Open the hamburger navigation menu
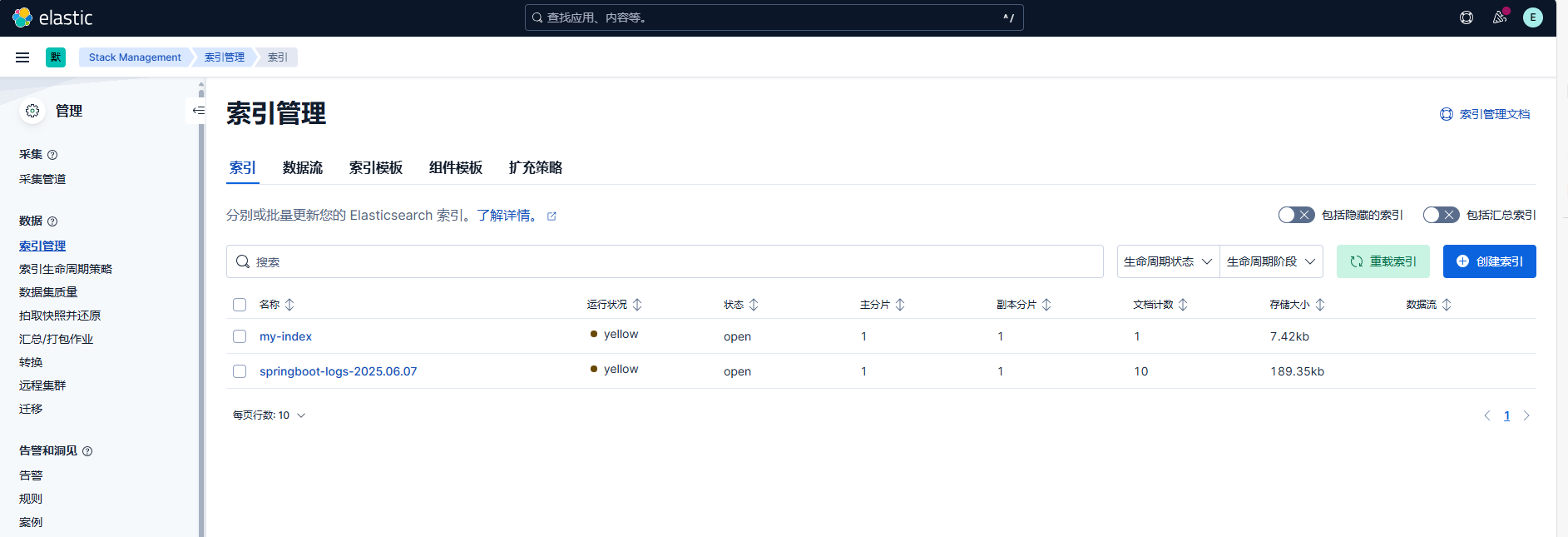The image size is (1568, 537). coord(22,57)
